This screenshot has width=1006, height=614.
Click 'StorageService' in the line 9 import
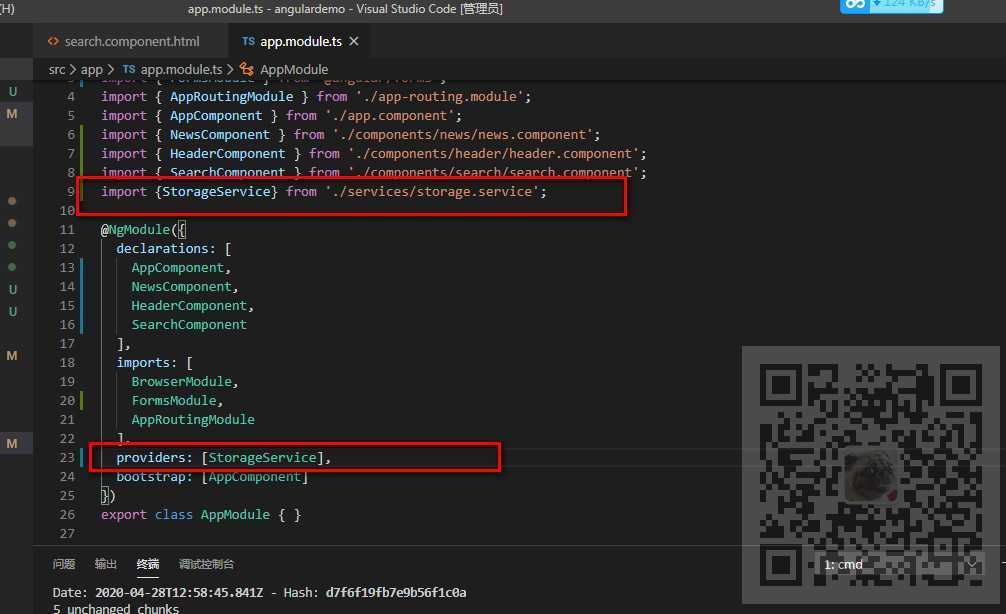(216, 192)
